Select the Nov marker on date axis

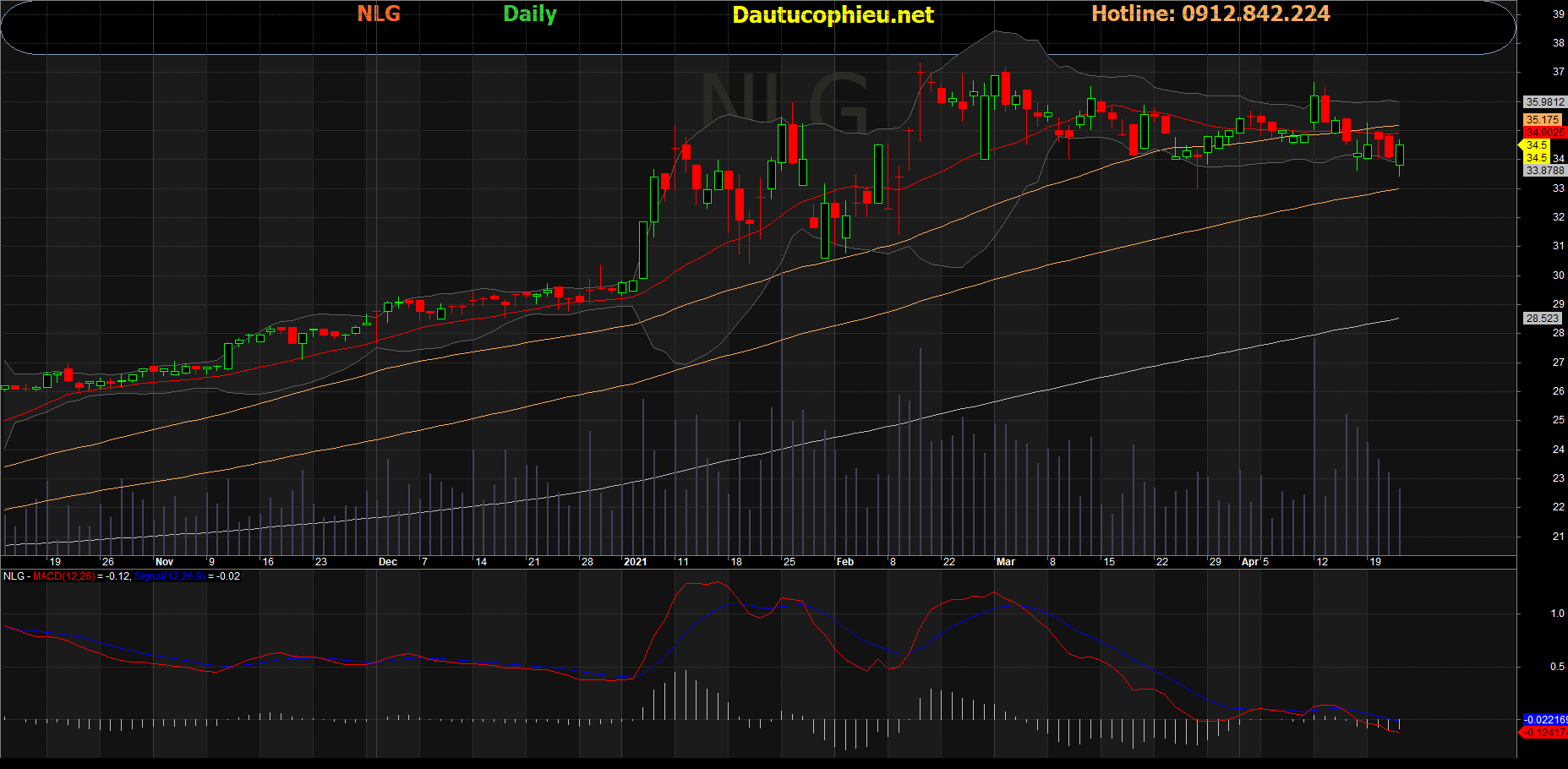coord(164,562)
